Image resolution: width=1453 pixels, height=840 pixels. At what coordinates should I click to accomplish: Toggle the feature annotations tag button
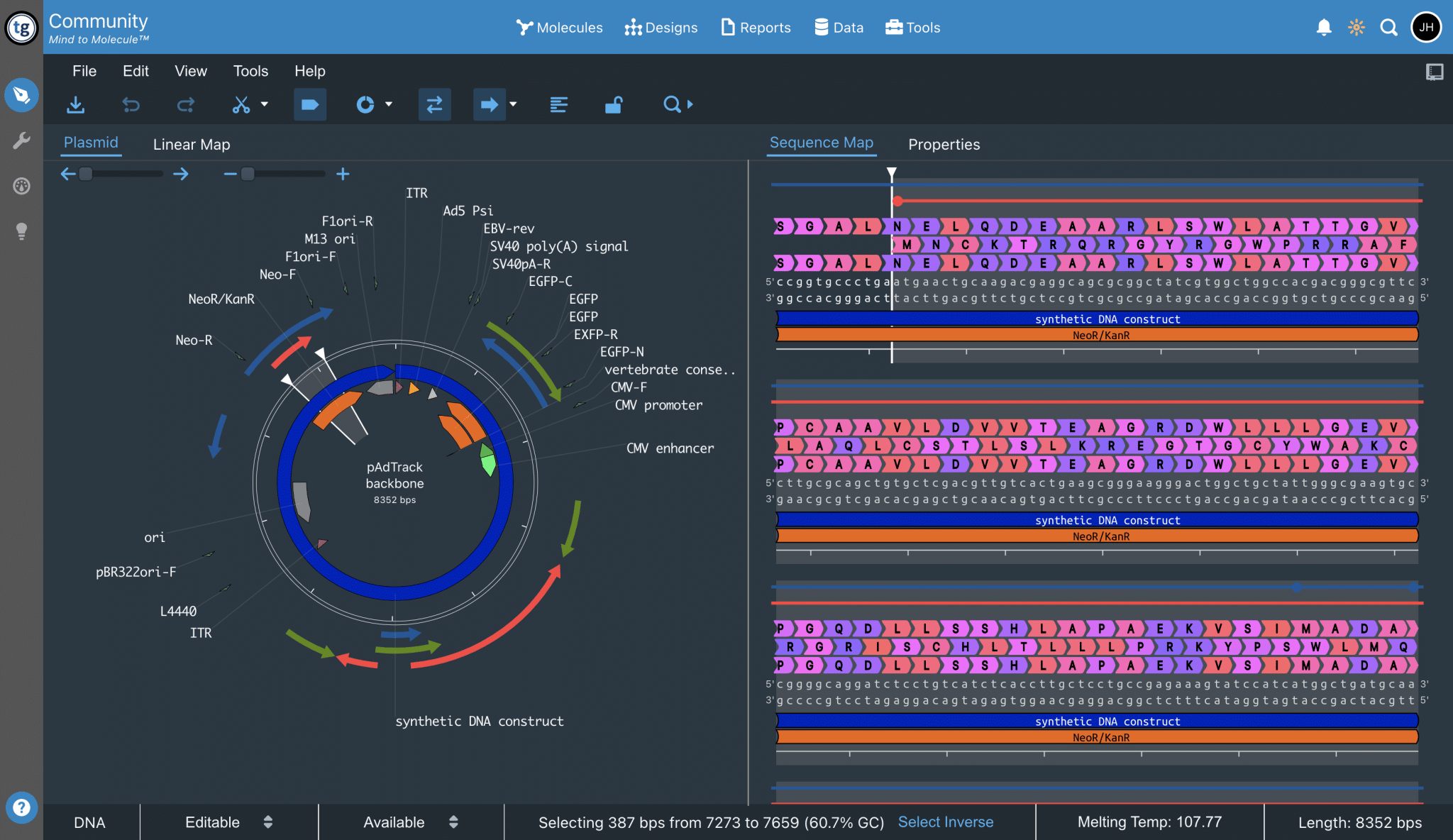(x=310, y=105)
